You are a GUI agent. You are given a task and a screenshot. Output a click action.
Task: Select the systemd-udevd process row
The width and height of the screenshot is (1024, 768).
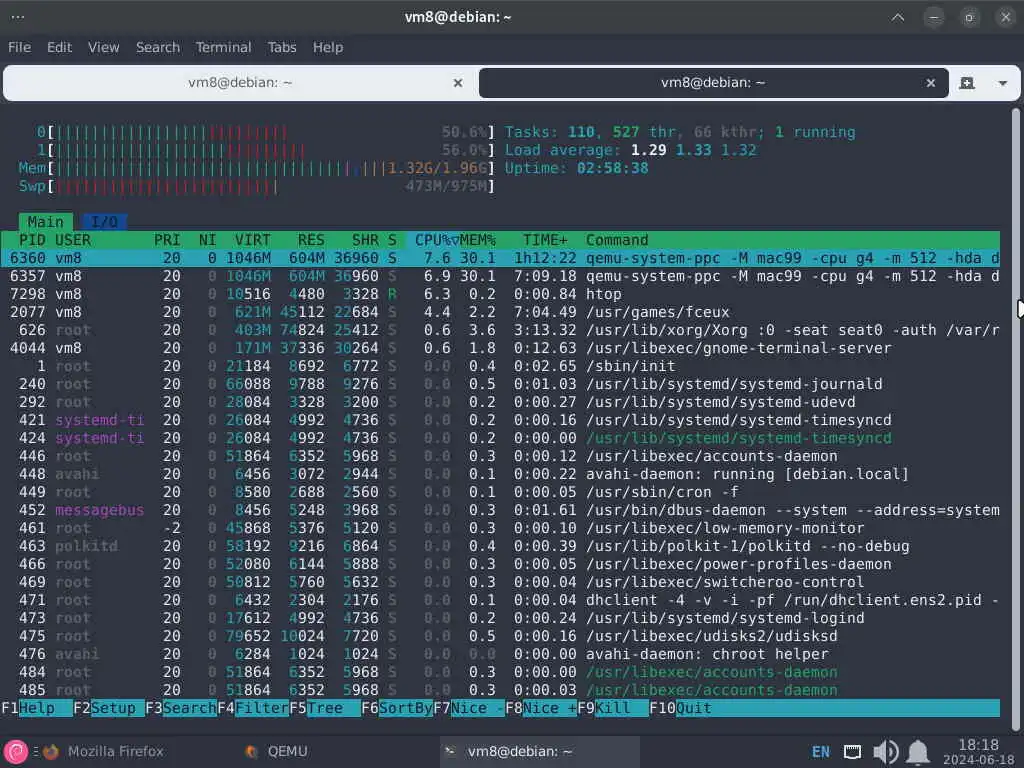500,402
